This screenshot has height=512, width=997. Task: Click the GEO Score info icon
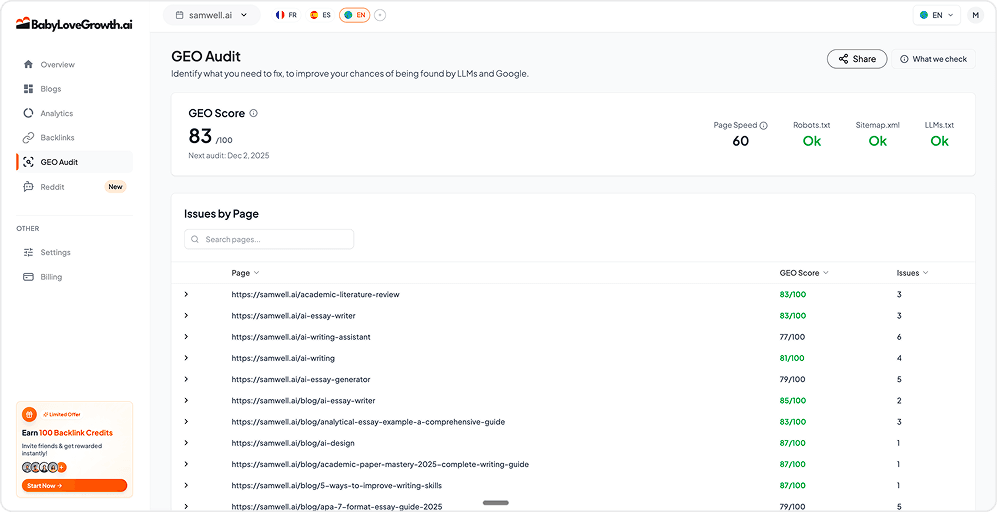coord(253,113)
